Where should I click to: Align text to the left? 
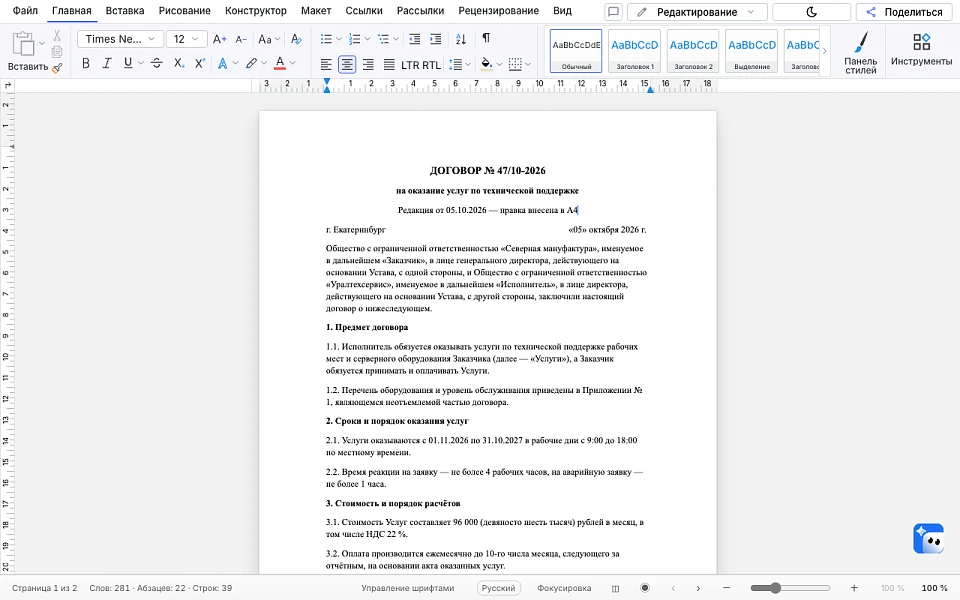pyautogui.click(x=326, y=64)
